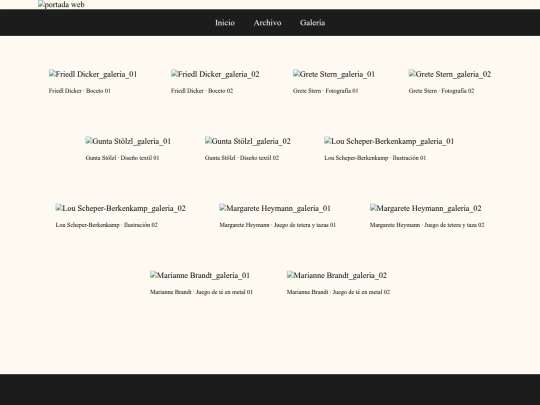Select caption 'Grete Stern · Fotografía 02'
This screenshot has width=540, height=405.
tap(441, 91)
